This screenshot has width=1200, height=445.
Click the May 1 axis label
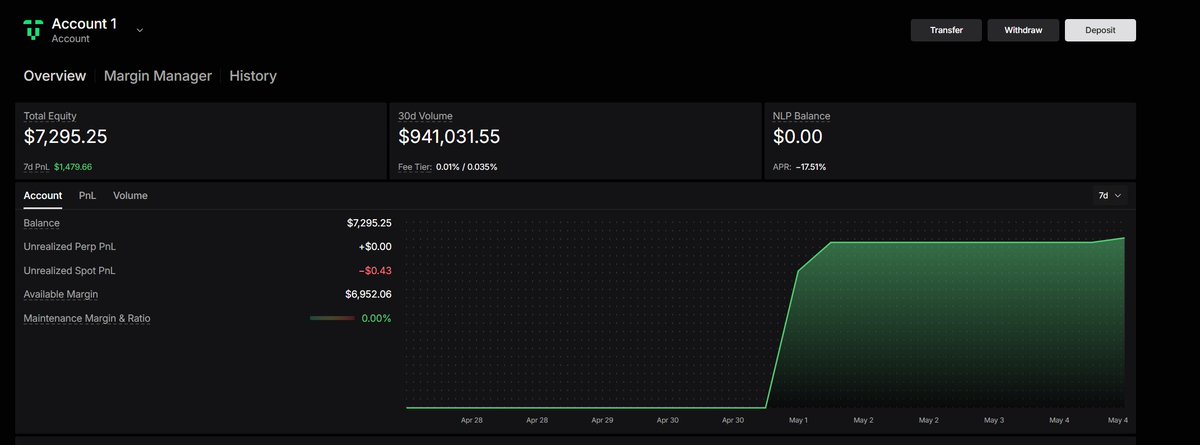coord(800,421)
